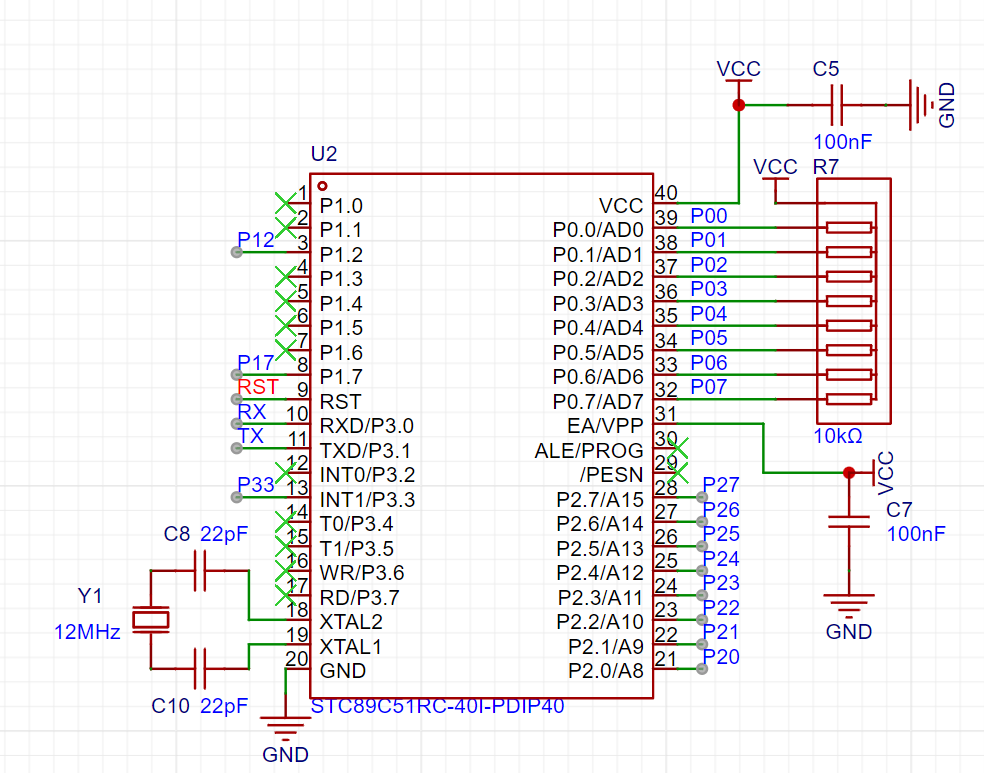Select the GND symbol beside C5
This screenshot has height=773, width=984.
(922, 105)
